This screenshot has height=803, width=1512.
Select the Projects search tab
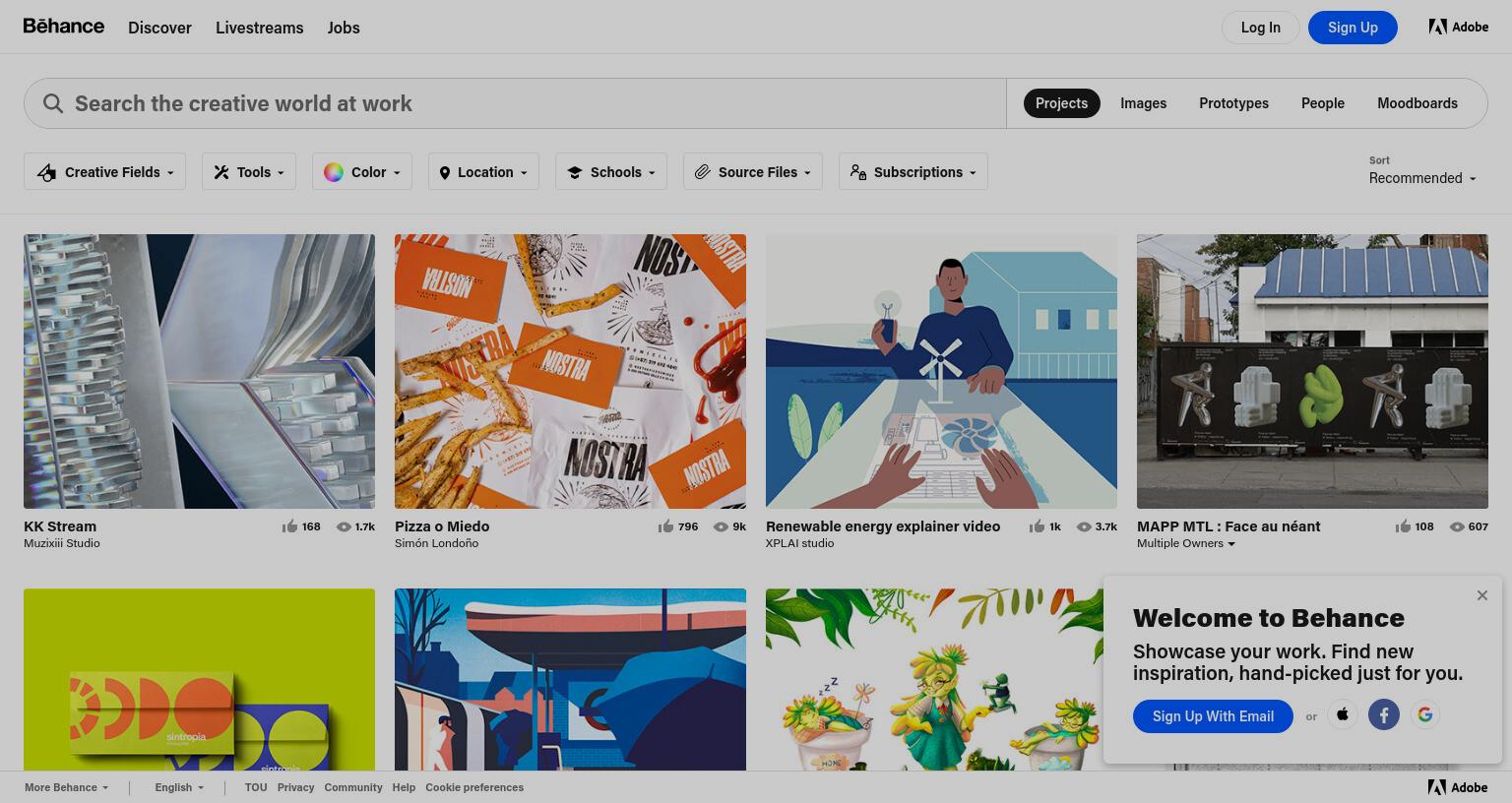[x=1061, y=103]
